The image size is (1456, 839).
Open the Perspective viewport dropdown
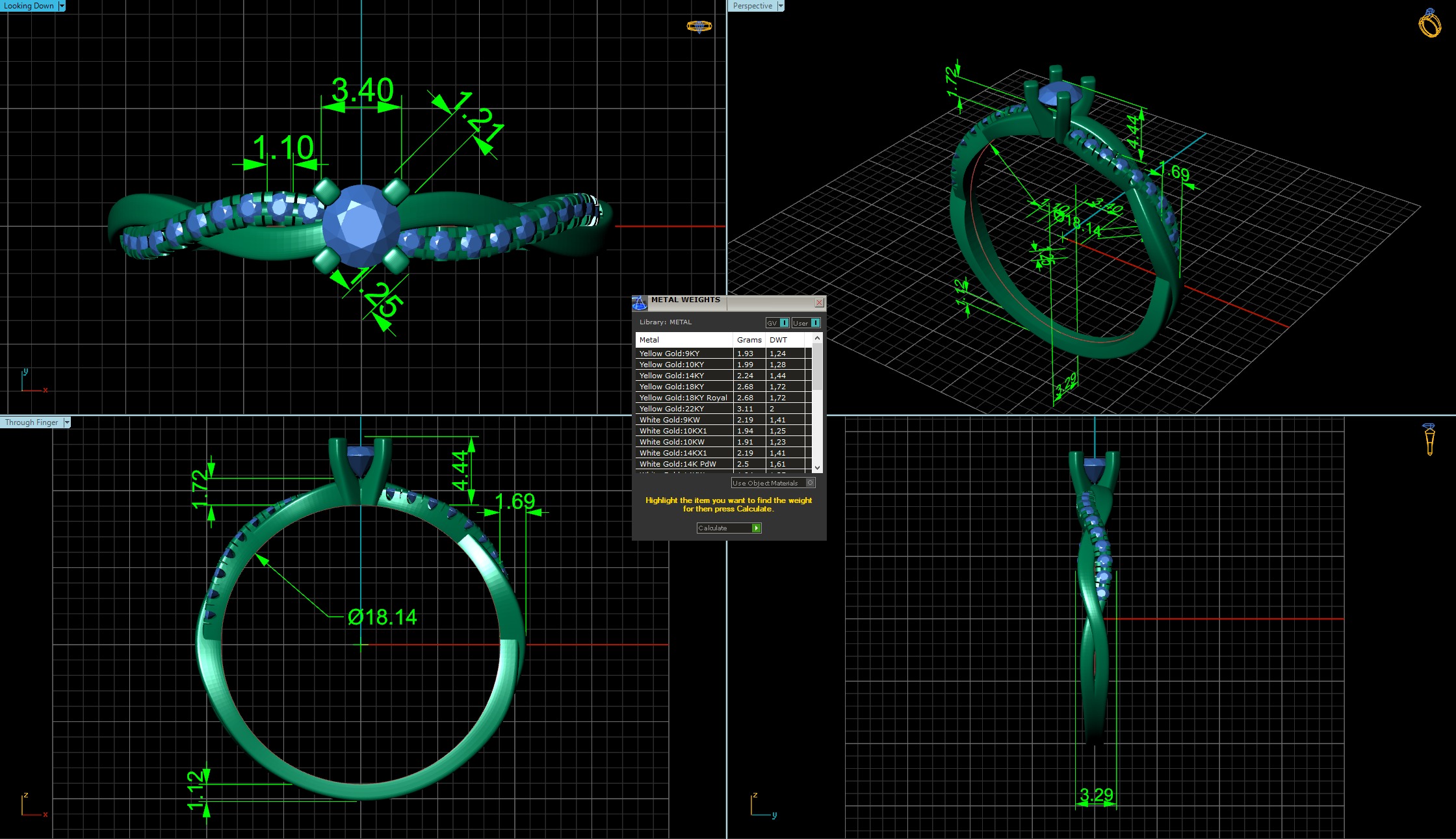pyautogui.click(x=781, y=6)
